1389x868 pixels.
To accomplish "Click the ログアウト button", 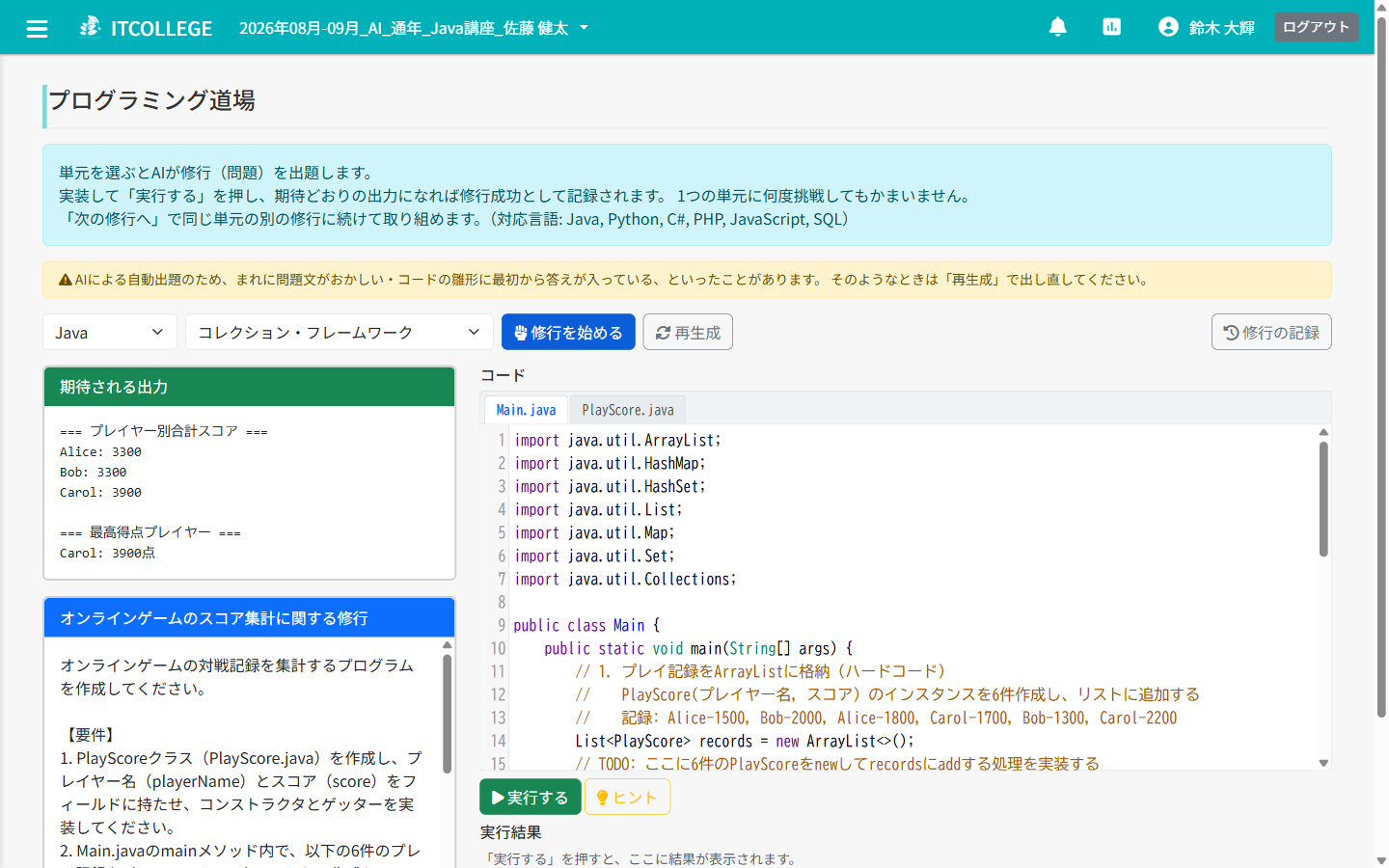I will [1316, 27].
